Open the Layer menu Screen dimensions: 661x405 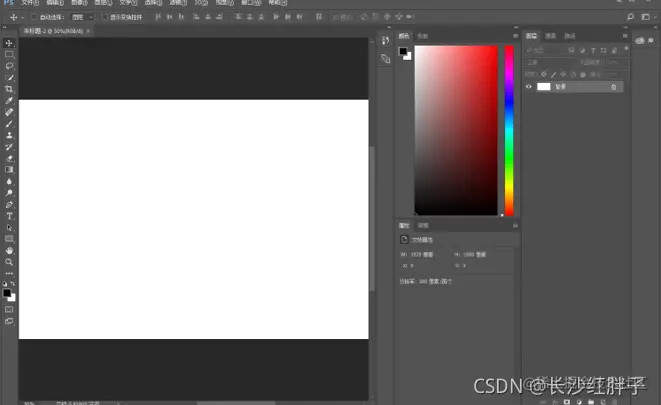pos(103,3)
